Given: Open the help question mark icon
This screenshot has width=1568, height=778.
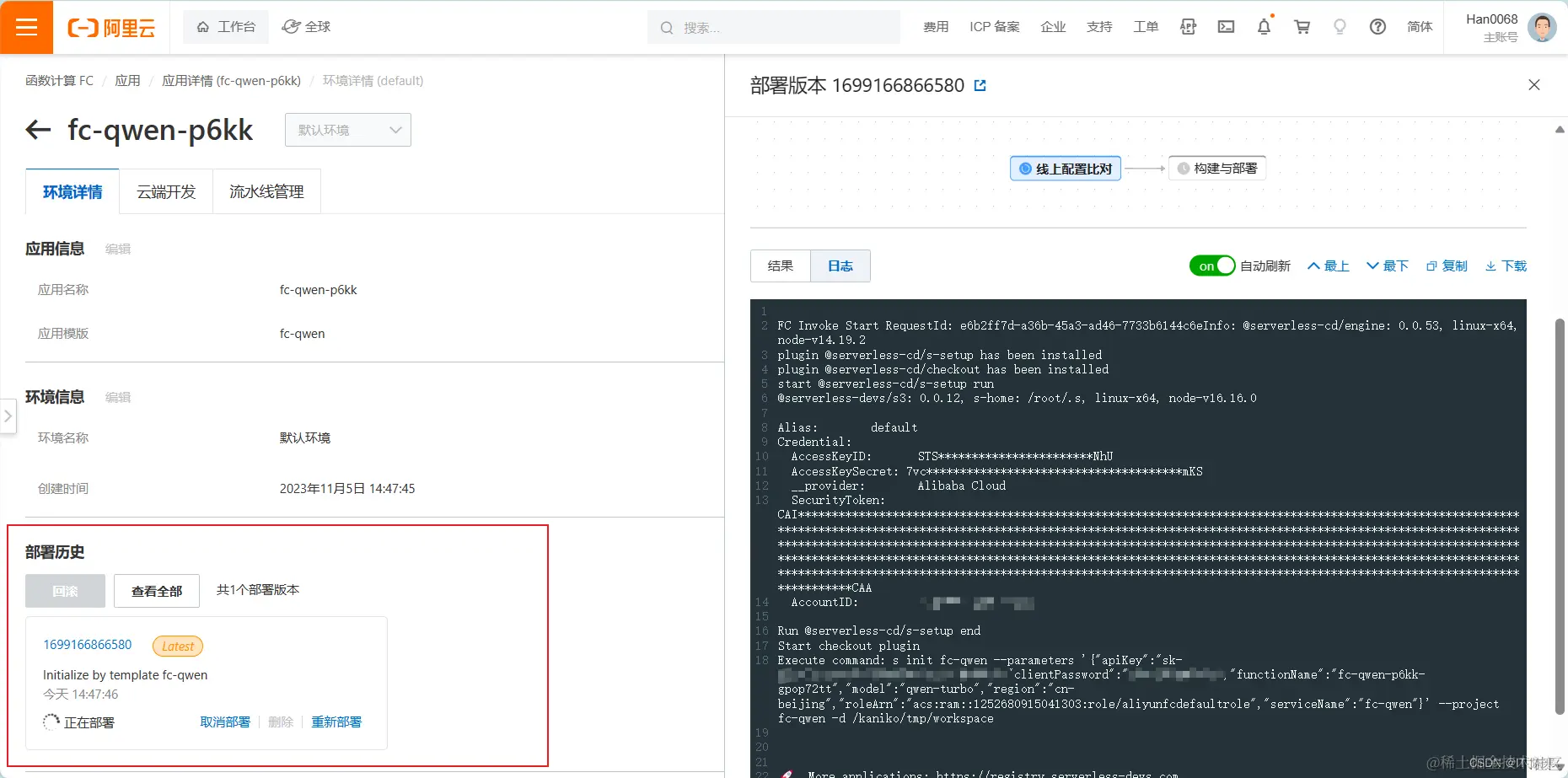Looking at the screenshot, I should [x=1377, y=27].
